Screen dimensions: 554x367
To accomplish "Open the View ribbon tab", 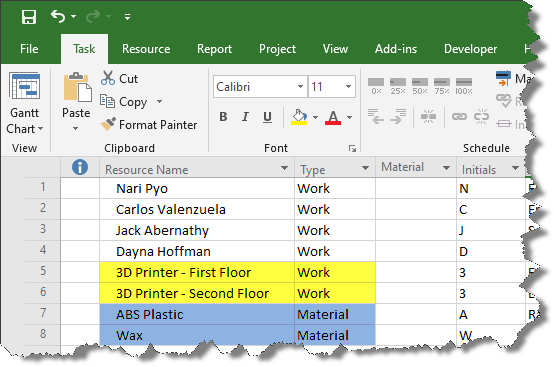I will pos(335,49).
